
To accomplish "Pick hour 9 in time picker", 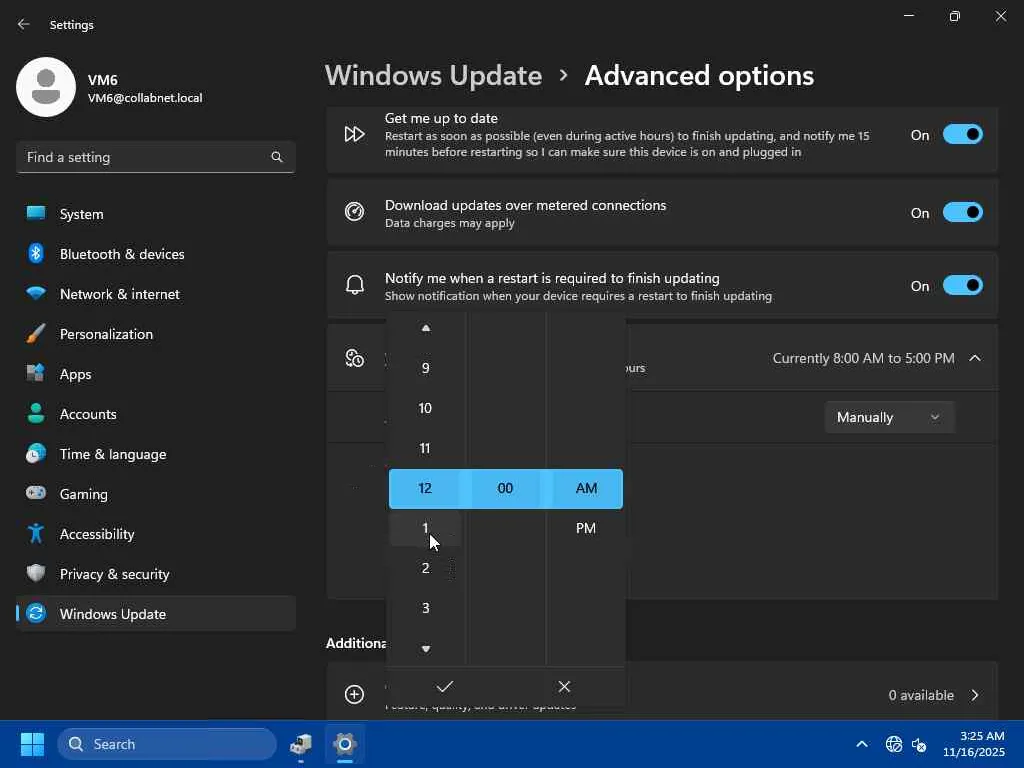I will tap(425, 368).
